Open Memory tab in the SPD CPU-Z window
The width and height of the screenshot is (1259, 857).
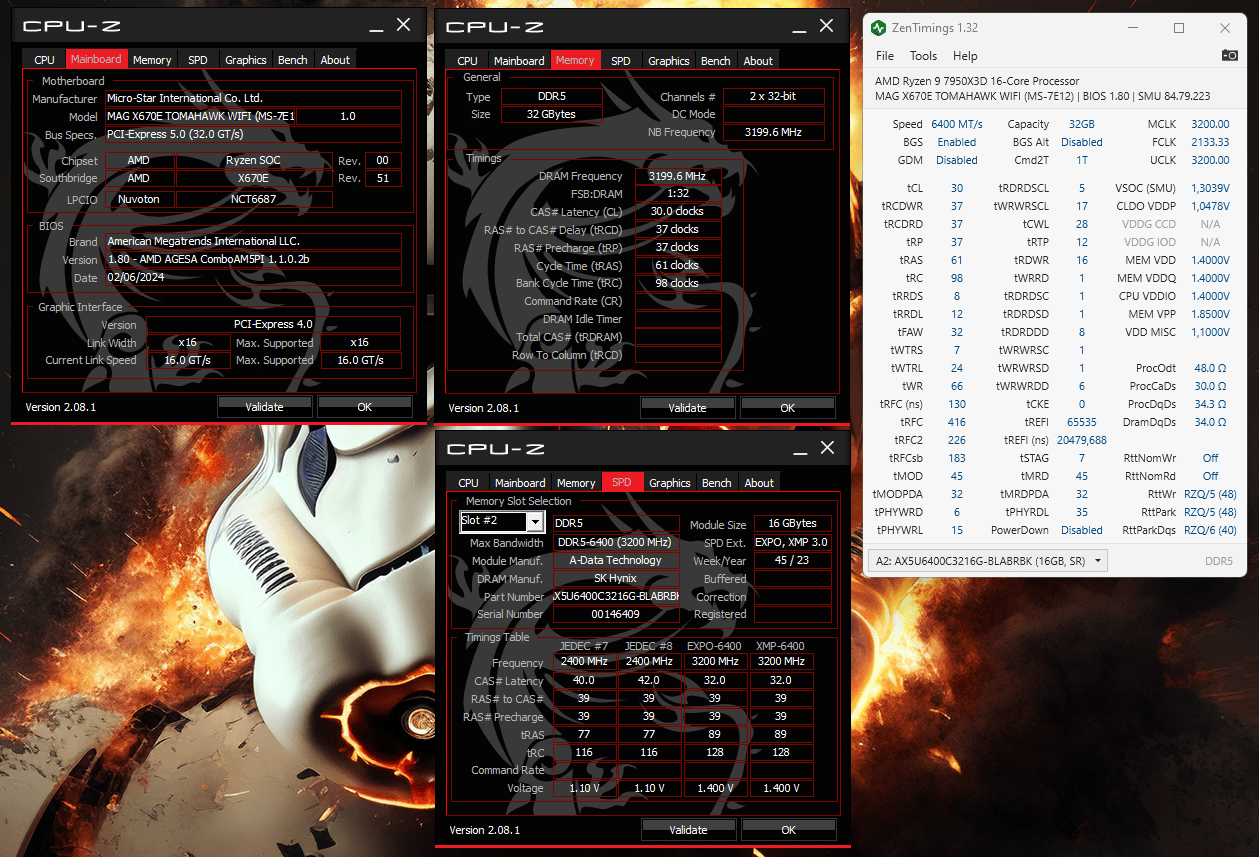(576, 482)
